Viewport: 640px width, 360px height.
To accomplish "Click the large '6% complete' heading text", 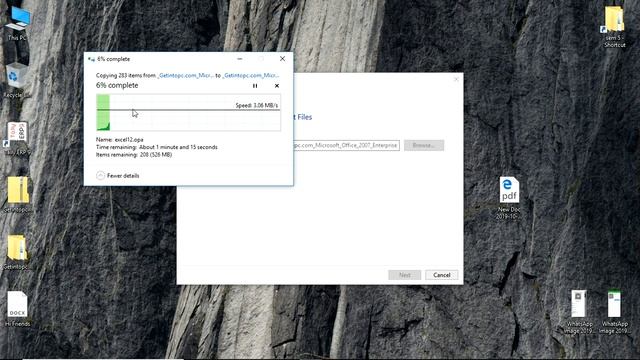I will coord(117,85).
